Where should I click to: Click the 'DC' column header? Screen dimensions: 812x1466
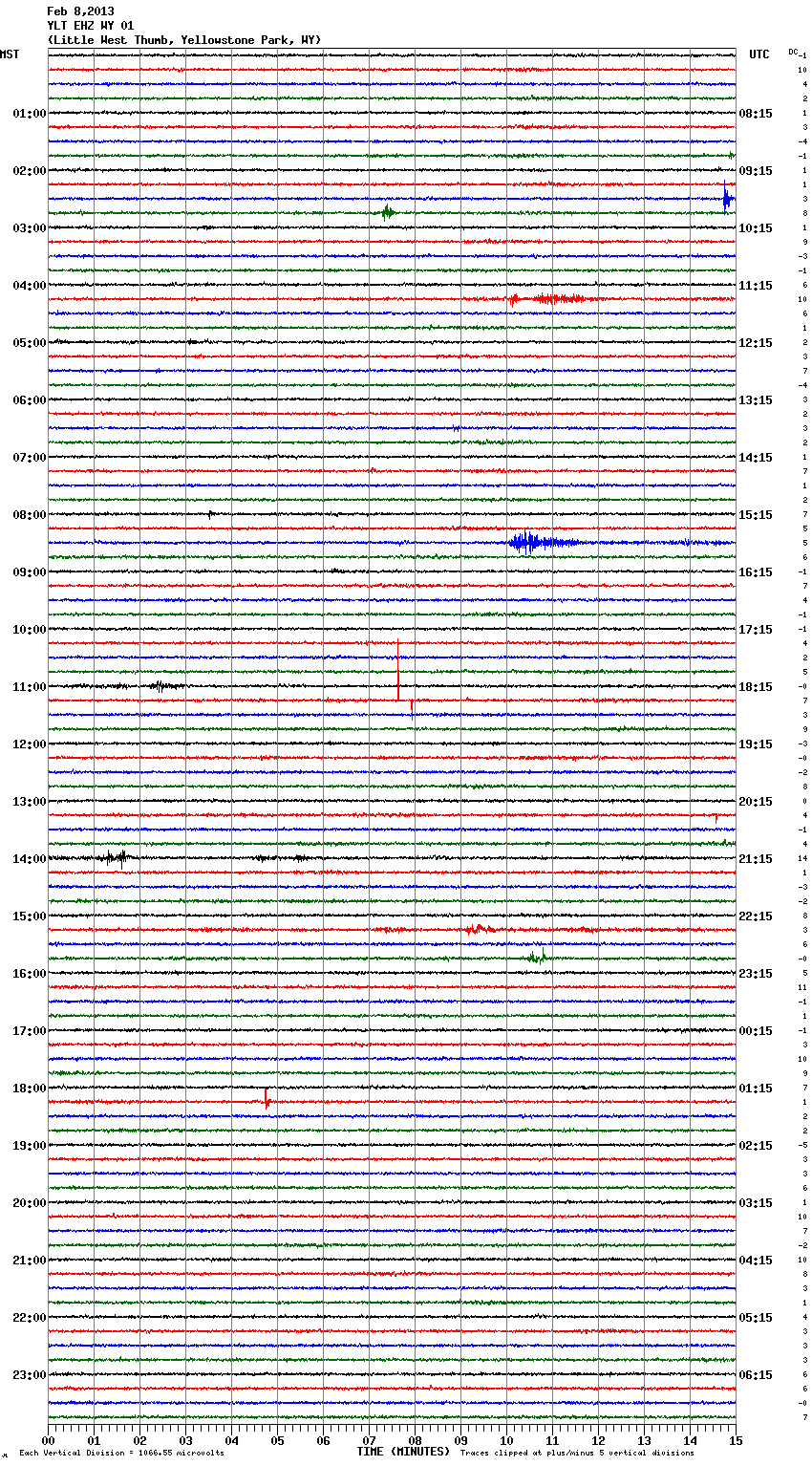pyautogui.click(x=793, y=51)
